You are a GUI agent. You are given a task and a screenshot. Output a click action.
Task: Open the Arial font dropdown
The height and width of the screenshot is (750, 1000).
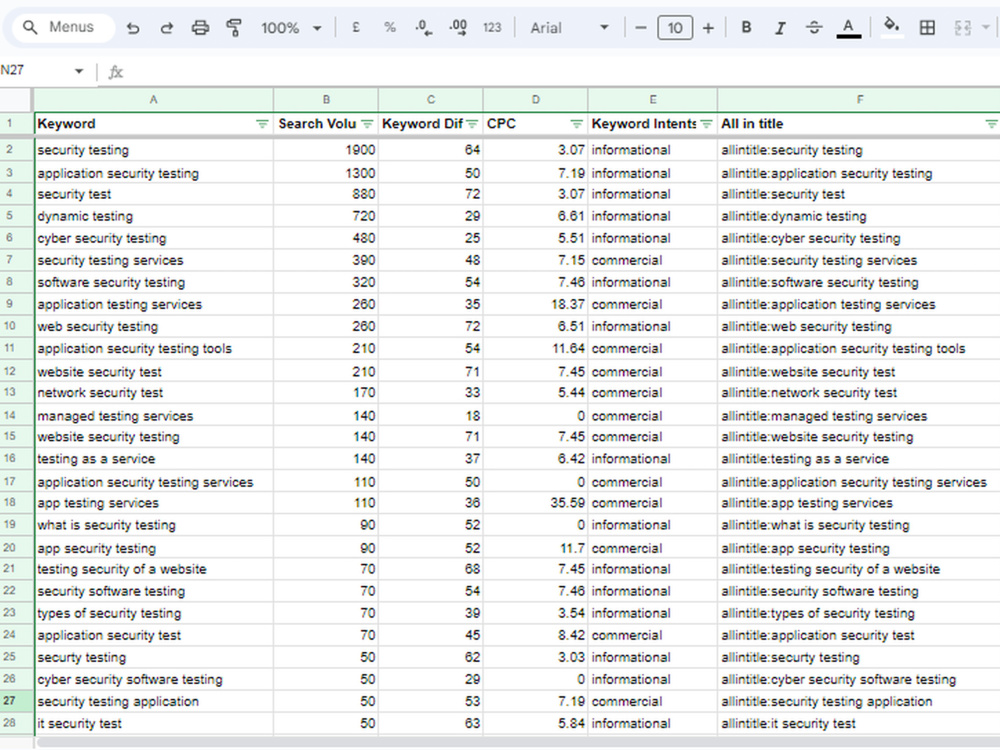pyautogui.click(x=570, y=28)
